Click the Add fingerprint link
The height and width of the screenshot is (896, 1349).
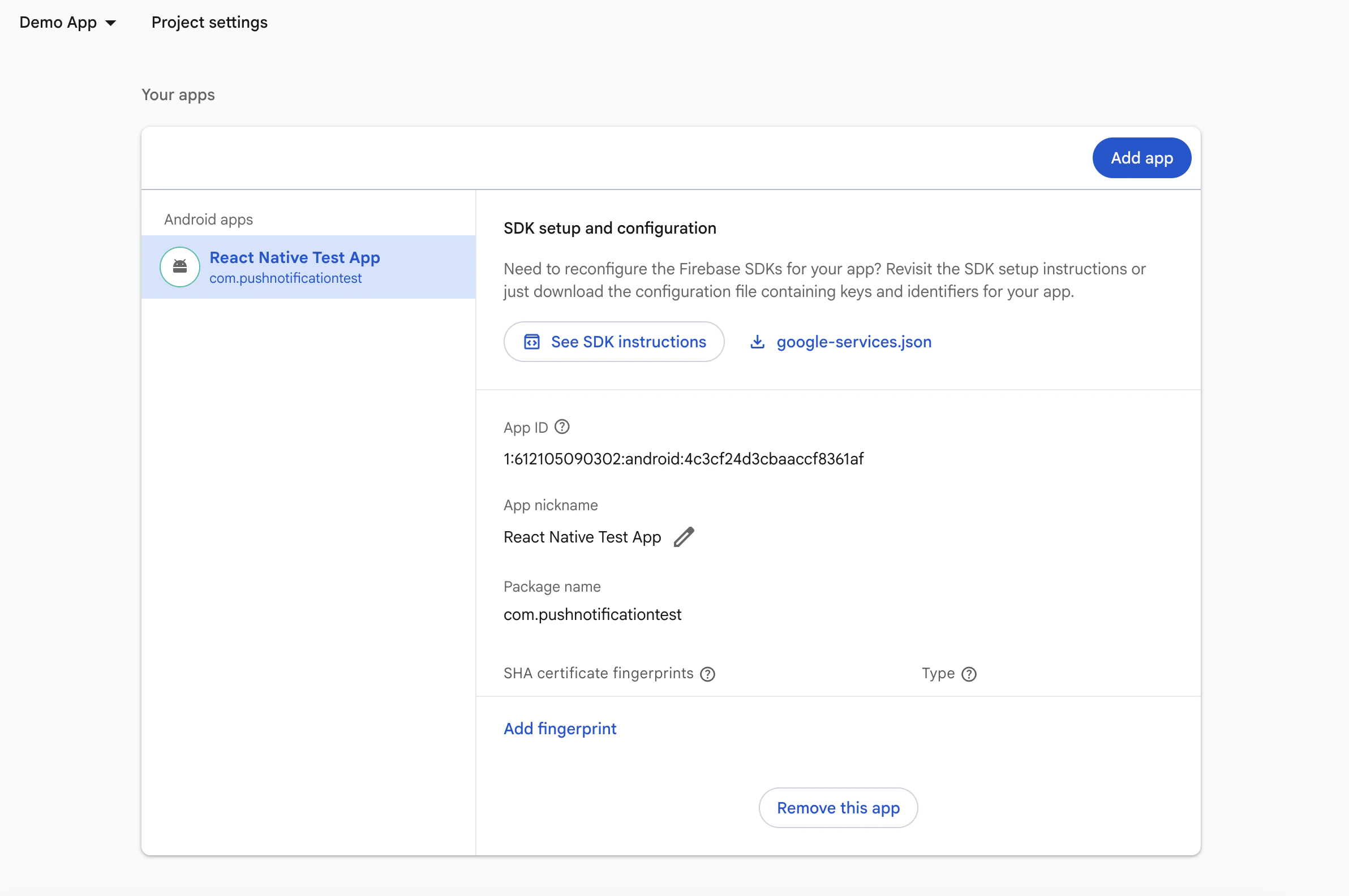tap(560, 728)
